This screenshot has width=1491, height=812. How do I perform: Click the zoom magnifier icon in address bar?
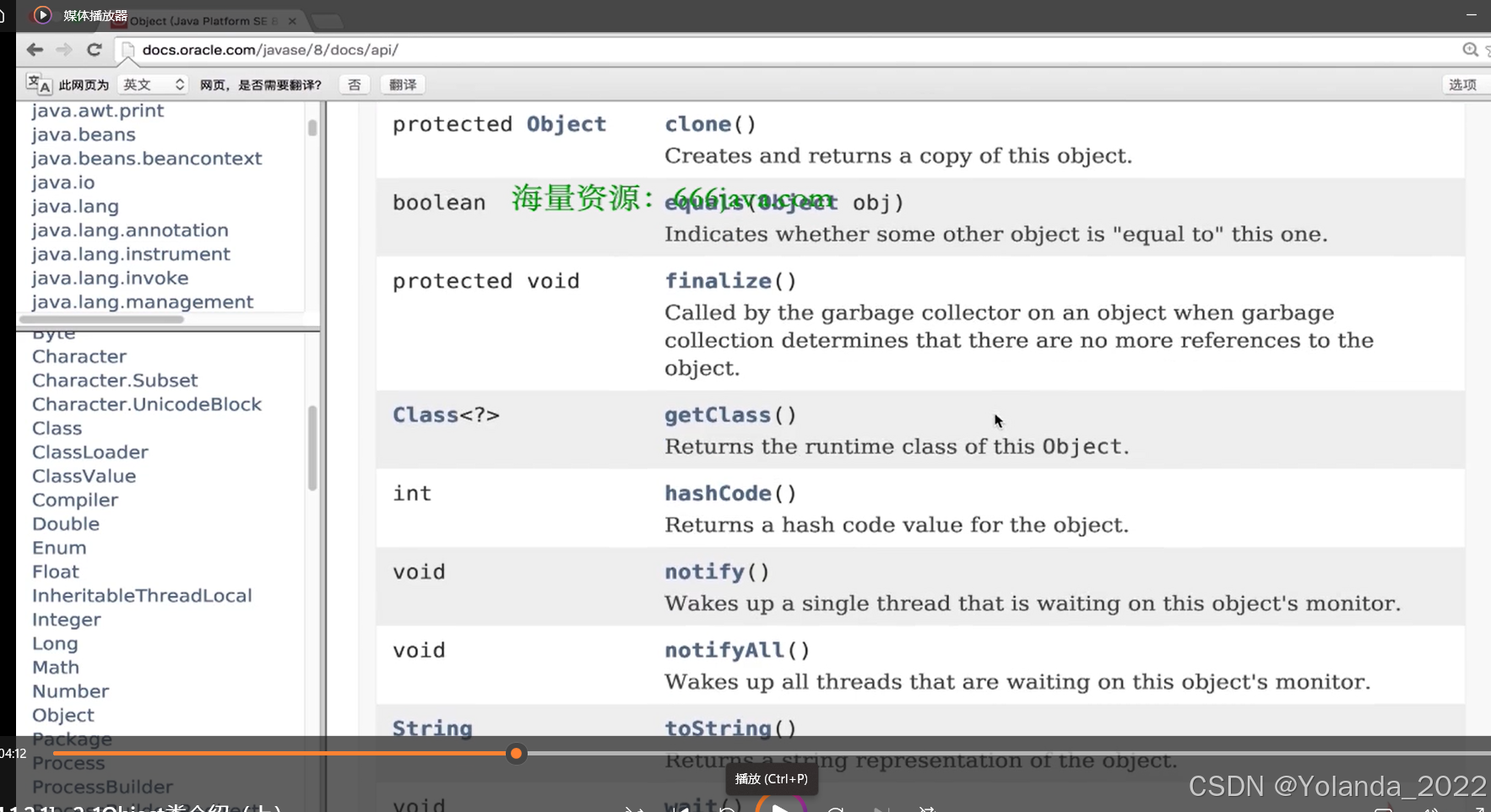click(x=1470, y=50)
